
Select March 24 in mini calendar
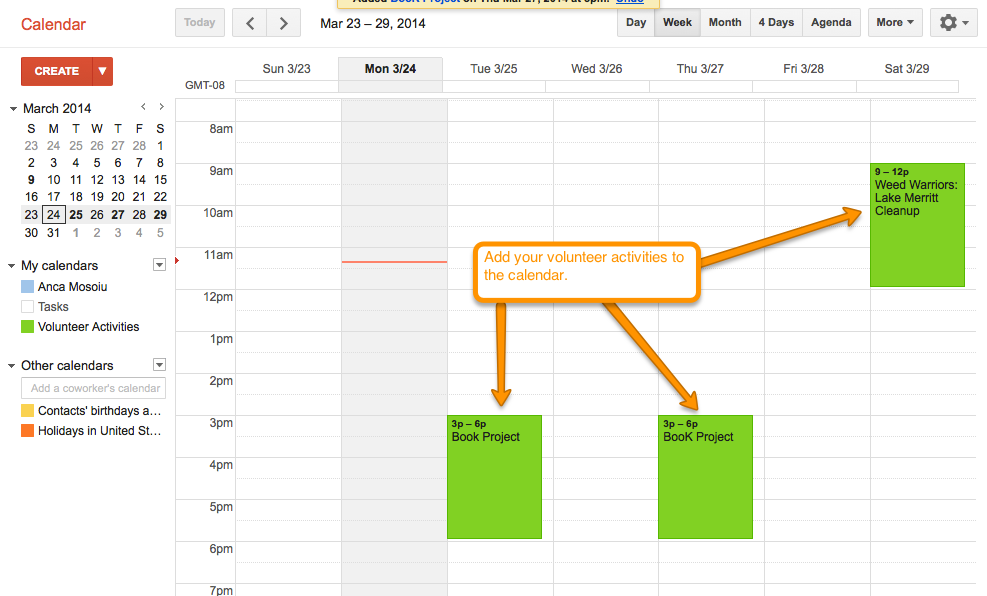54,215
